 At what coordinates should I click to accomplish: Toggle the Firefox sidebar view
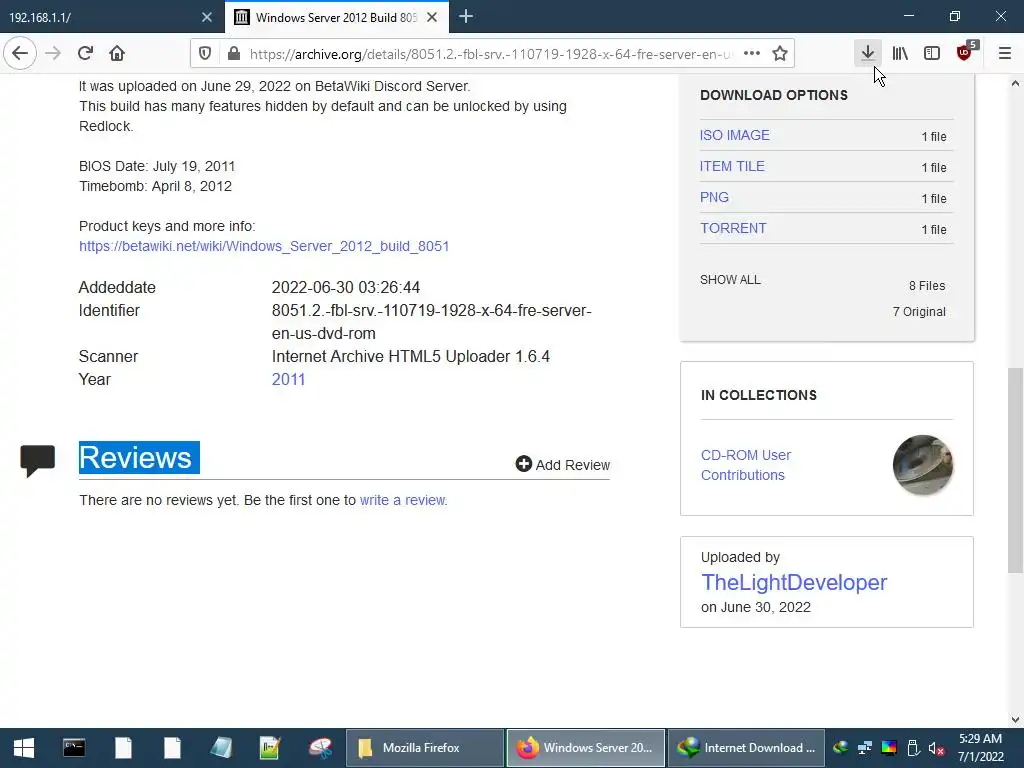tap(932, 54)
